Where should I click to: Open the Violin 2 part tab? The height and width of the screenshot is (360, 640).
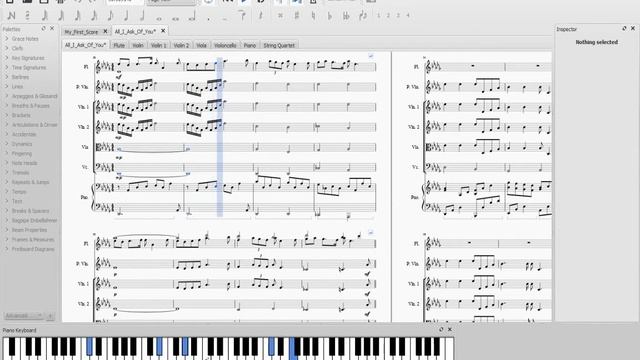181,45
